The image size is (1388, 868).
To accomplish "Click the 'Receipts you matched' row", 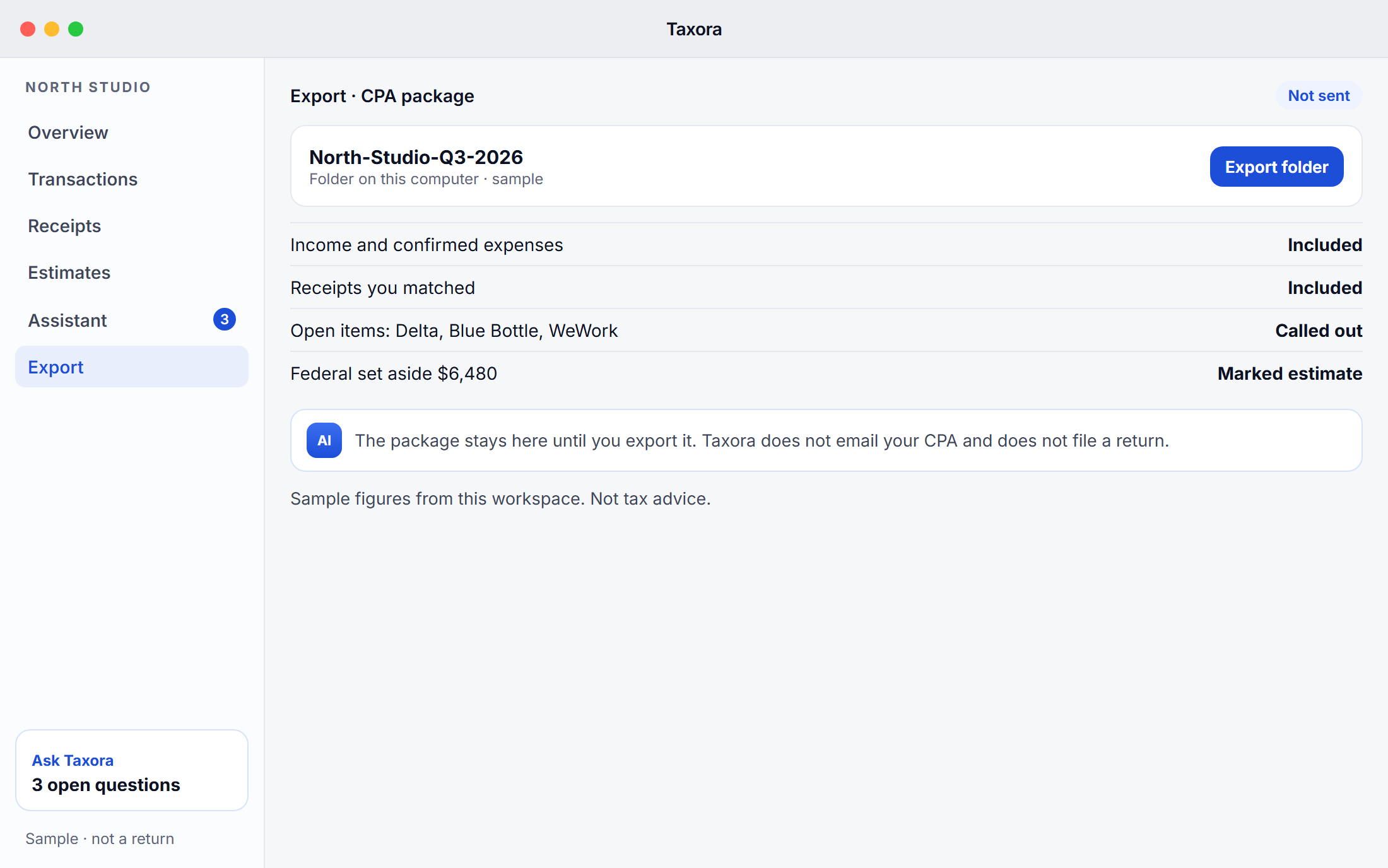I will (826, 288).
